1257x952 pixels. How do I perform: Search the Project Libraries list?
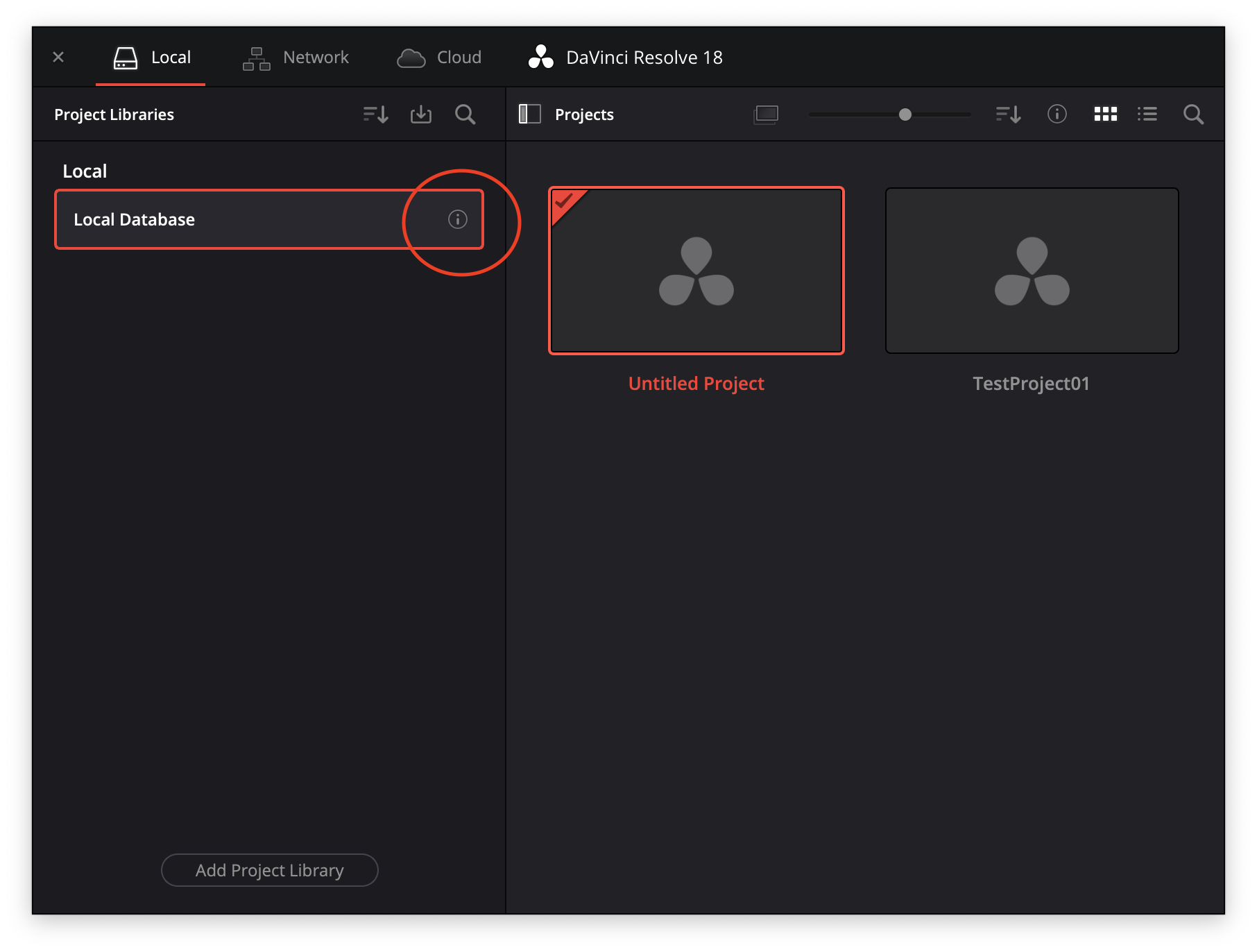coord(465,114)
